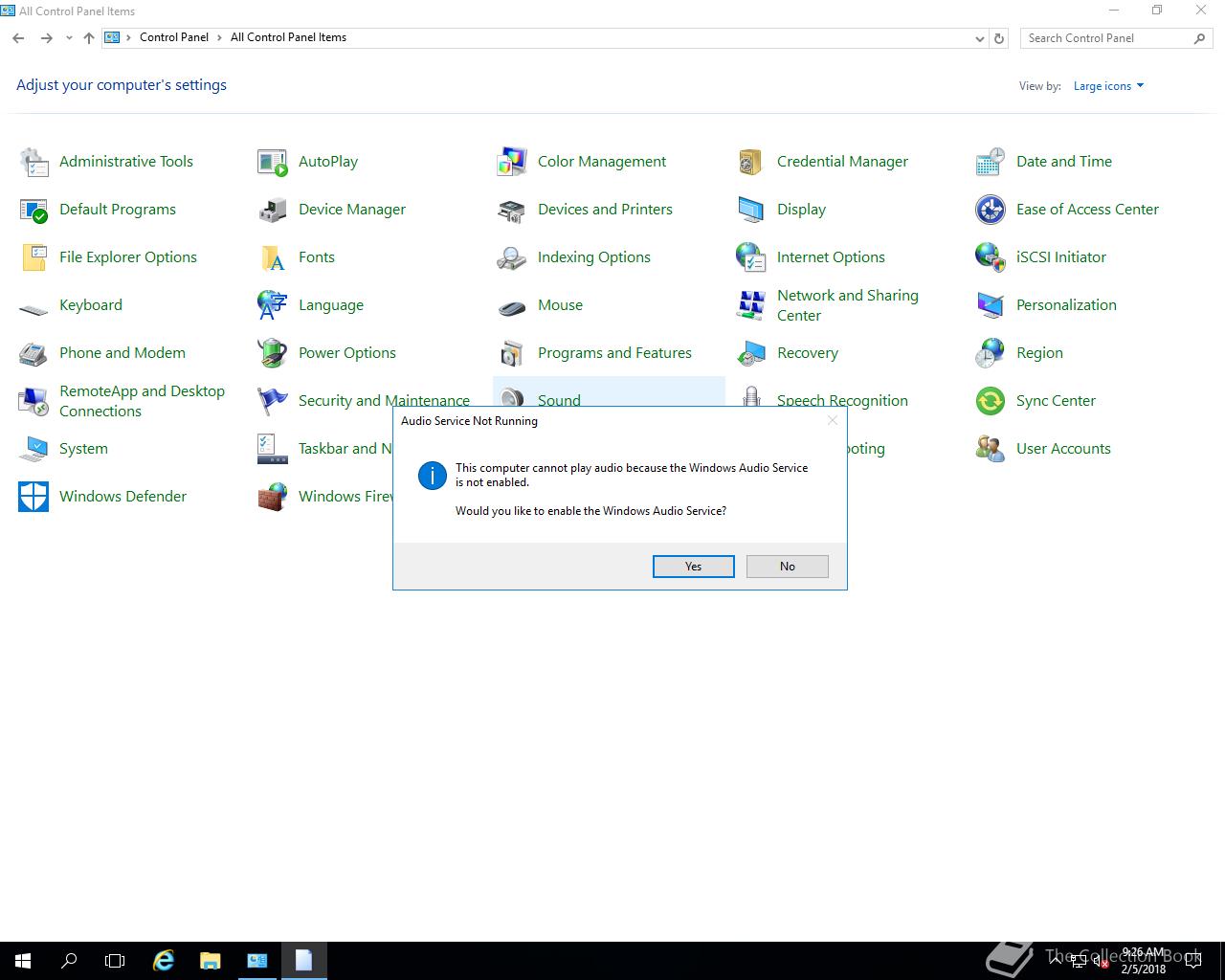Screen dimensions: 1225x980
Task: Open the Windows Start menu
Action: click(23, 961)
